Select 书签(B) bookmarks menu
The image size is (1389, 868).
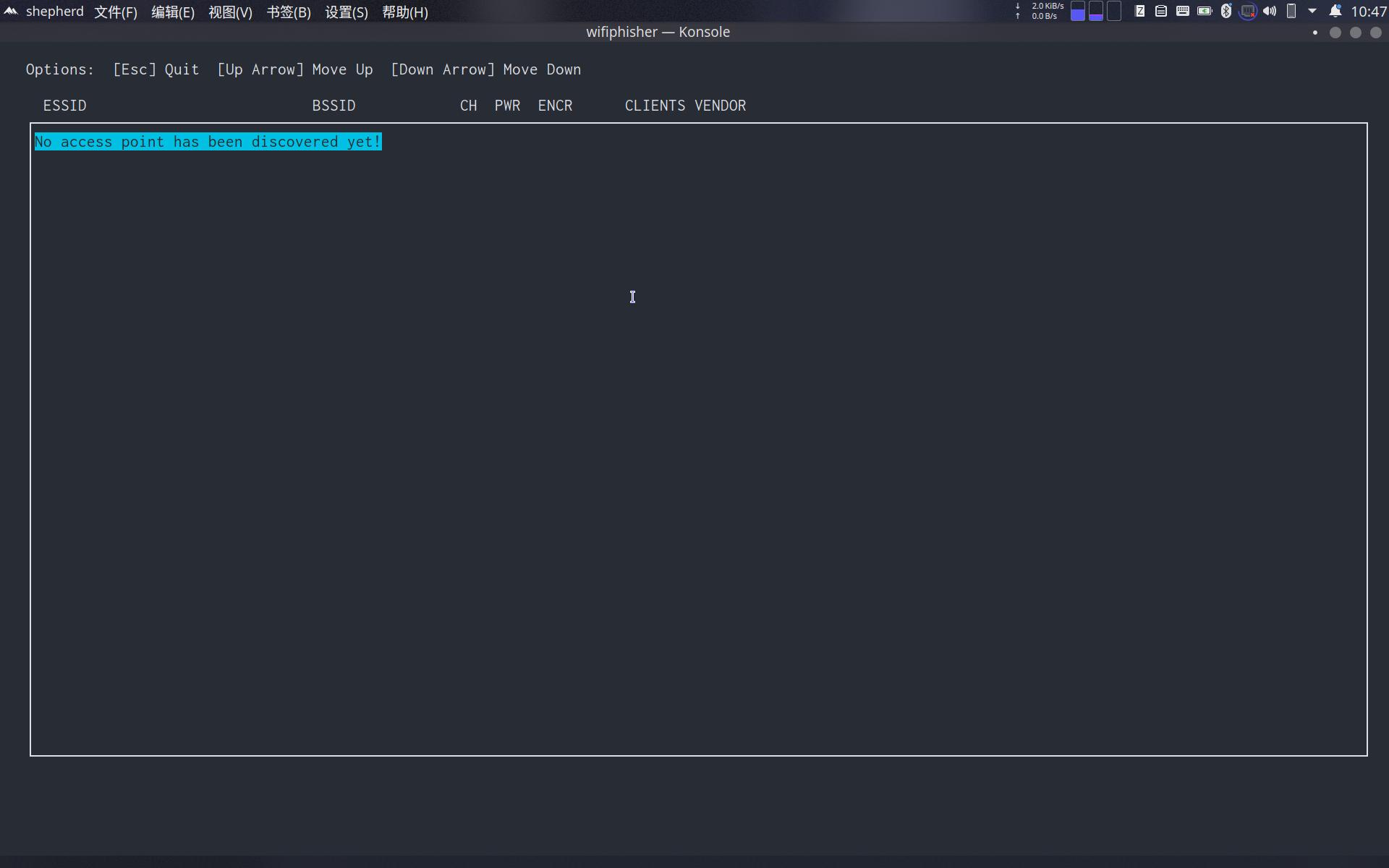coord(289,12)
